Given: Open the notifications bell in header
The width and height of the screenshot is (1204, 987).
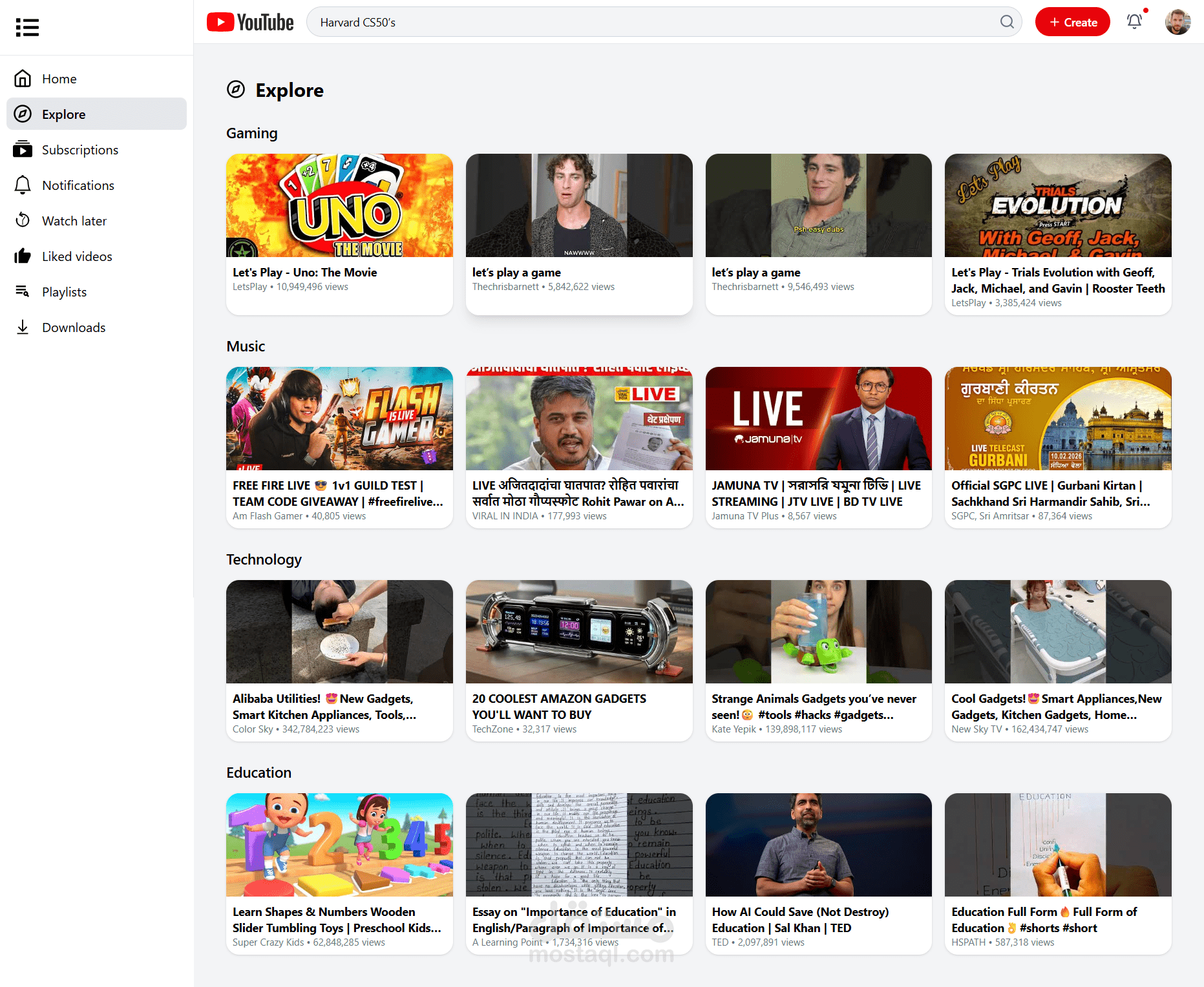Looking at the screenshot, I should point(1134,22).
